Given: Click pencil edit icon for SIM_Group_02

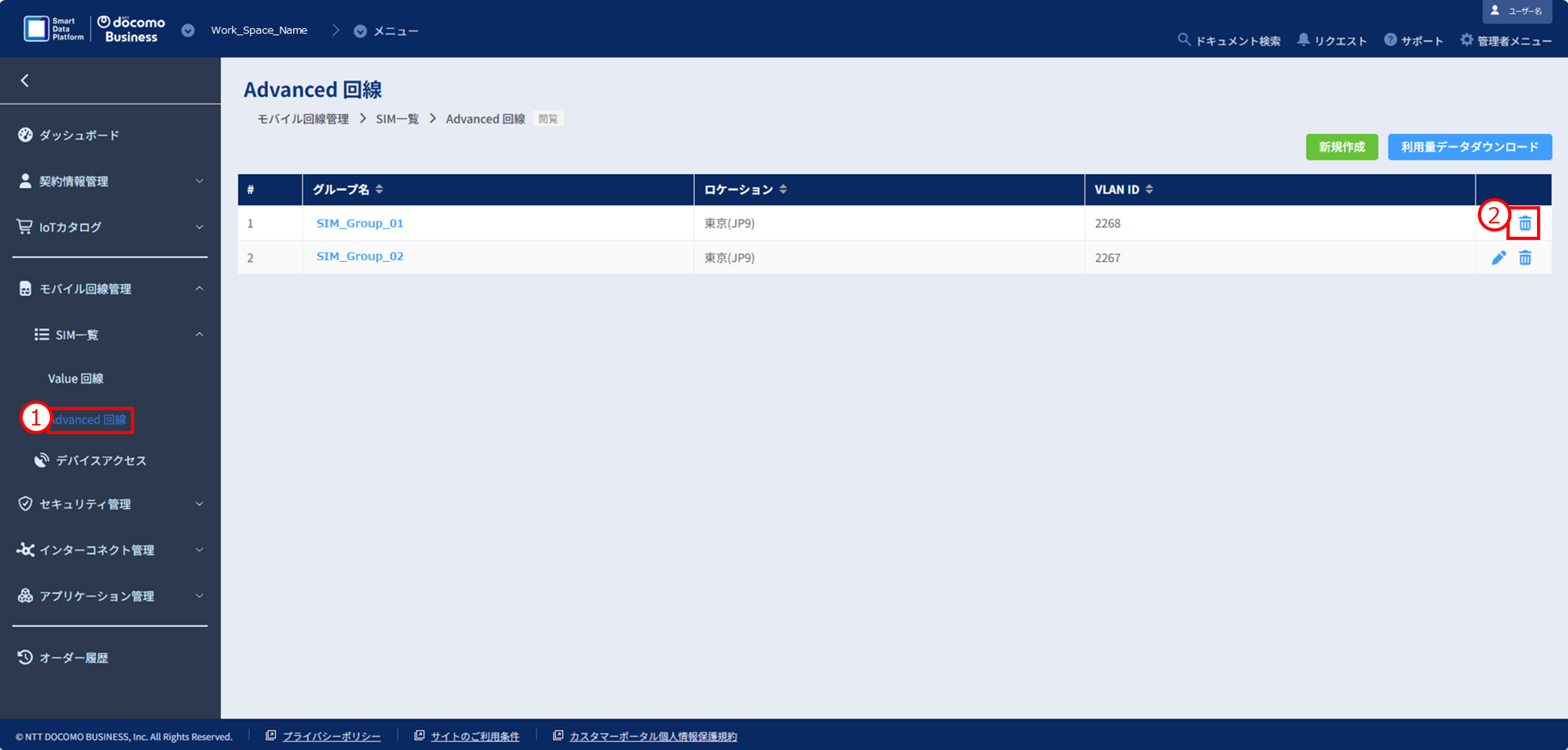Looking at the screenshot, I should point(1498,258).
